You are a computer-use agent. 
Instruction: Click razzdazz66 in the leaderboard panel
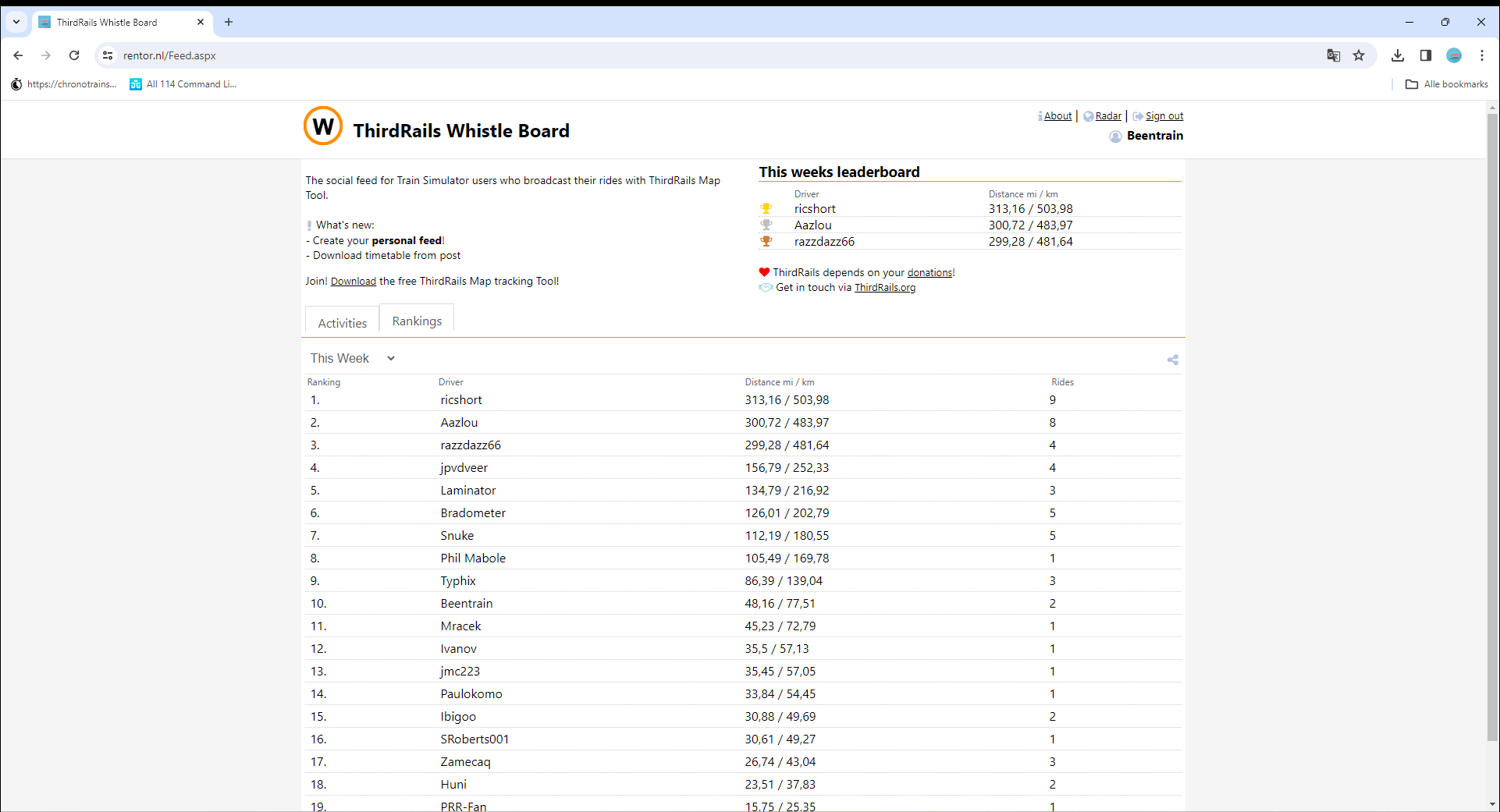tap(824, 242)
